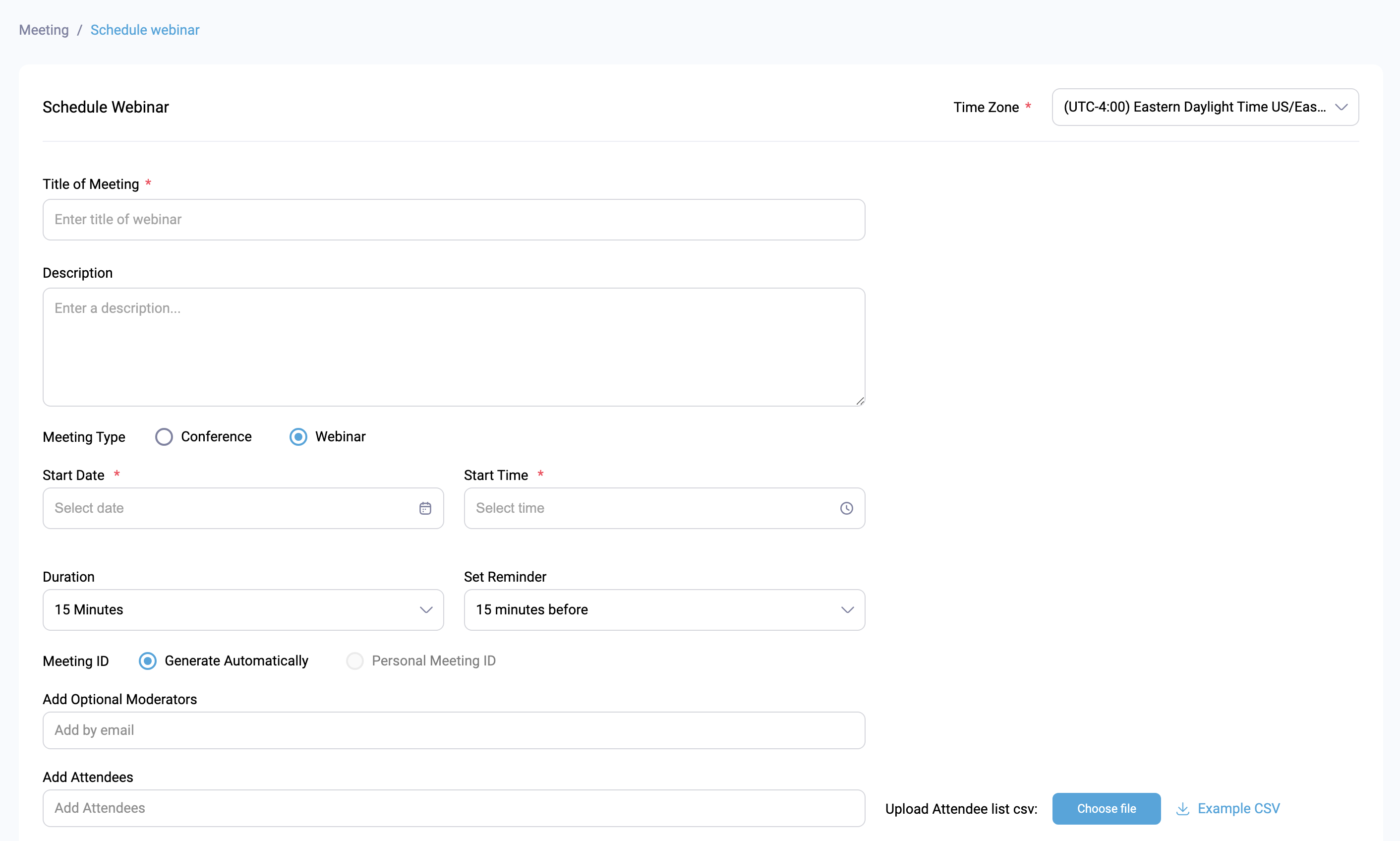The image size is (1400, 841).
Task: Click the Schedule Webinar heading text
Action: 106,107
